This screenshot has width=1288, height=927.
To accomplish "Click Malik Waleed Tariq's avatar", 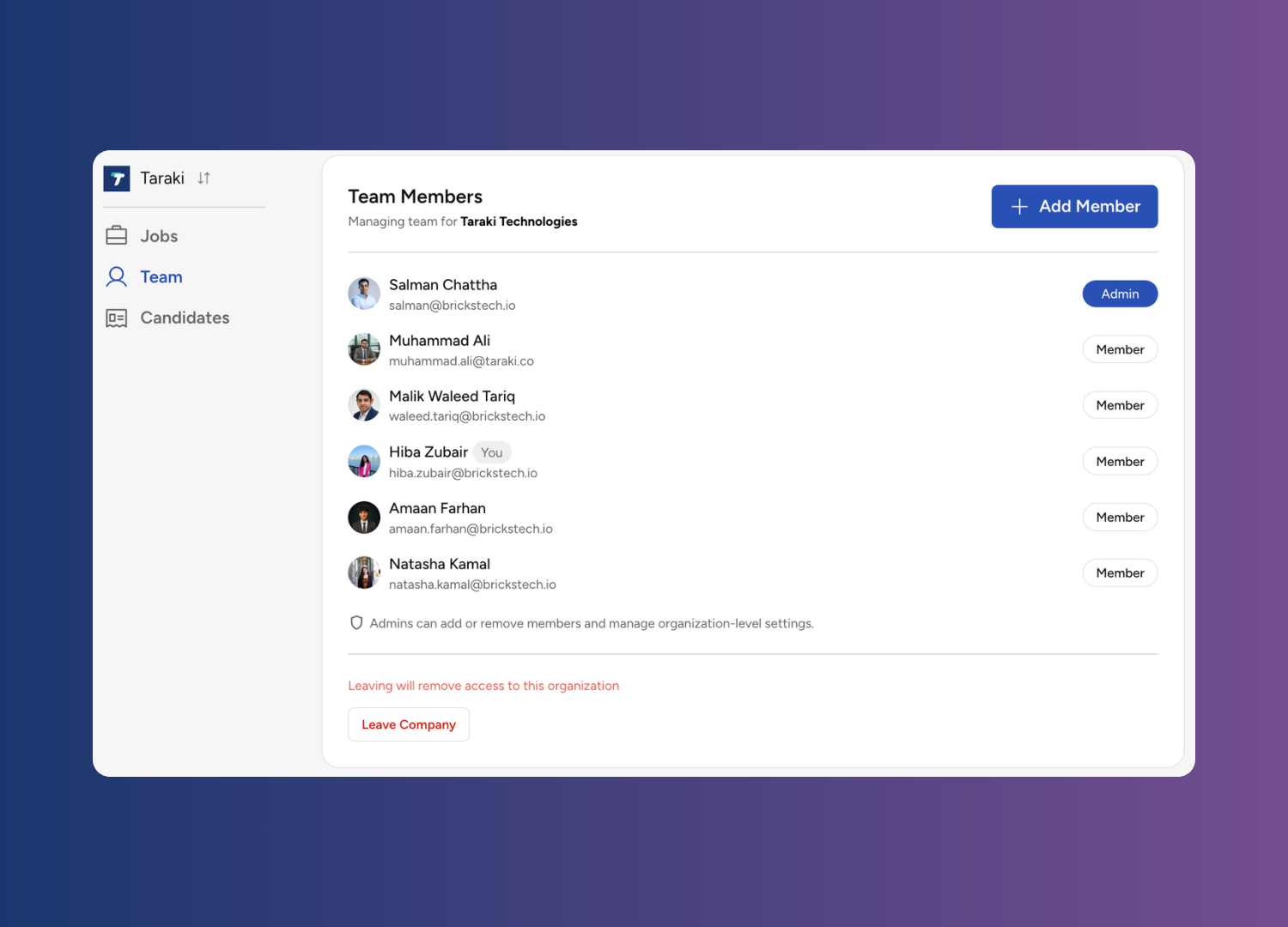I will [364, 405].
